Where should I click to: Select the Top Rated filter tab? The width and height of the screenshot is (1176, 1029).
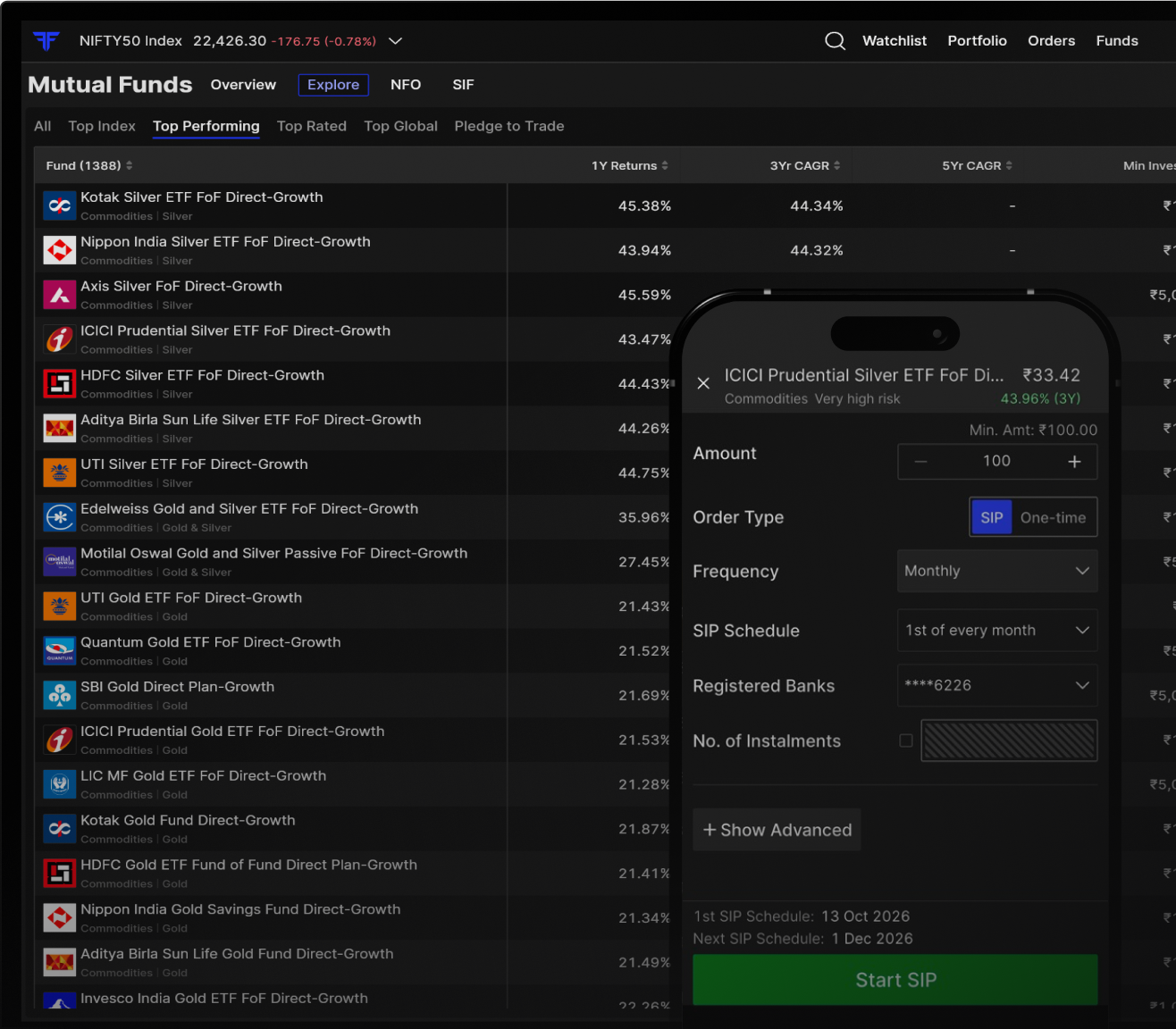tap(312, 126)
